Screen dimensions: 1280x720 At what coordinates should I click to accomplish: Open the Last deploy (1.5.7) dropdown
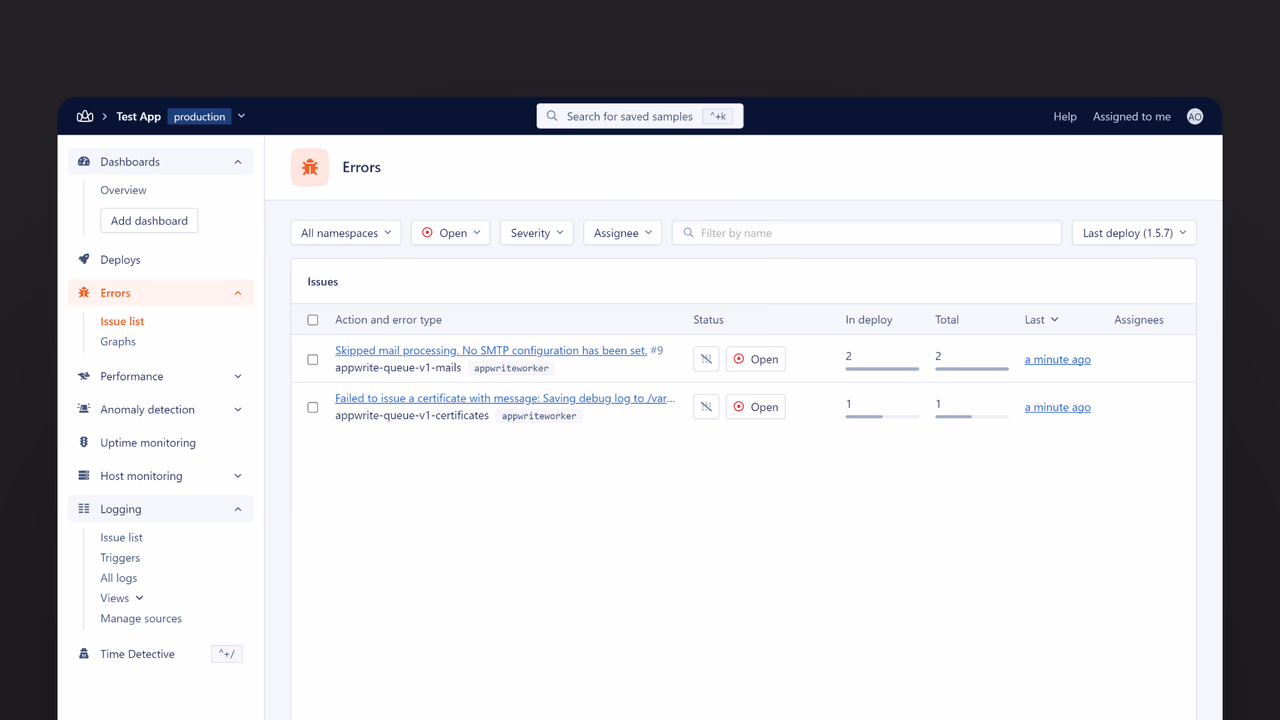pos(1134,233)
